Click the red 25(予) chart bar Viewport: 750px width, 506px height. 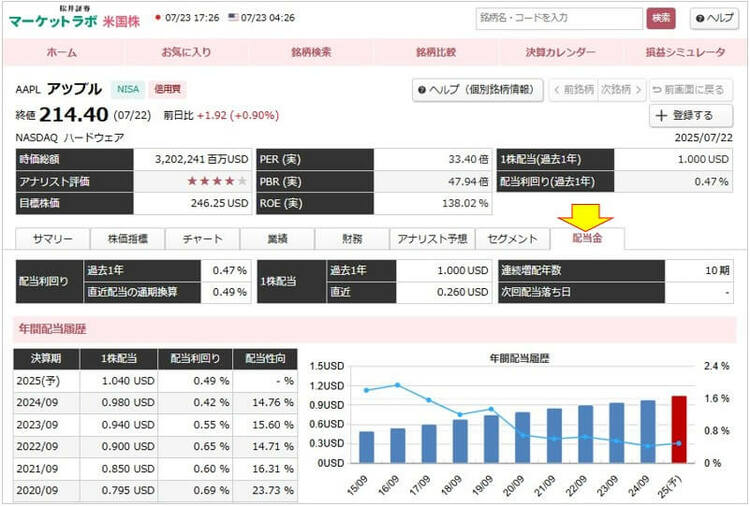(x=679, y=429)
